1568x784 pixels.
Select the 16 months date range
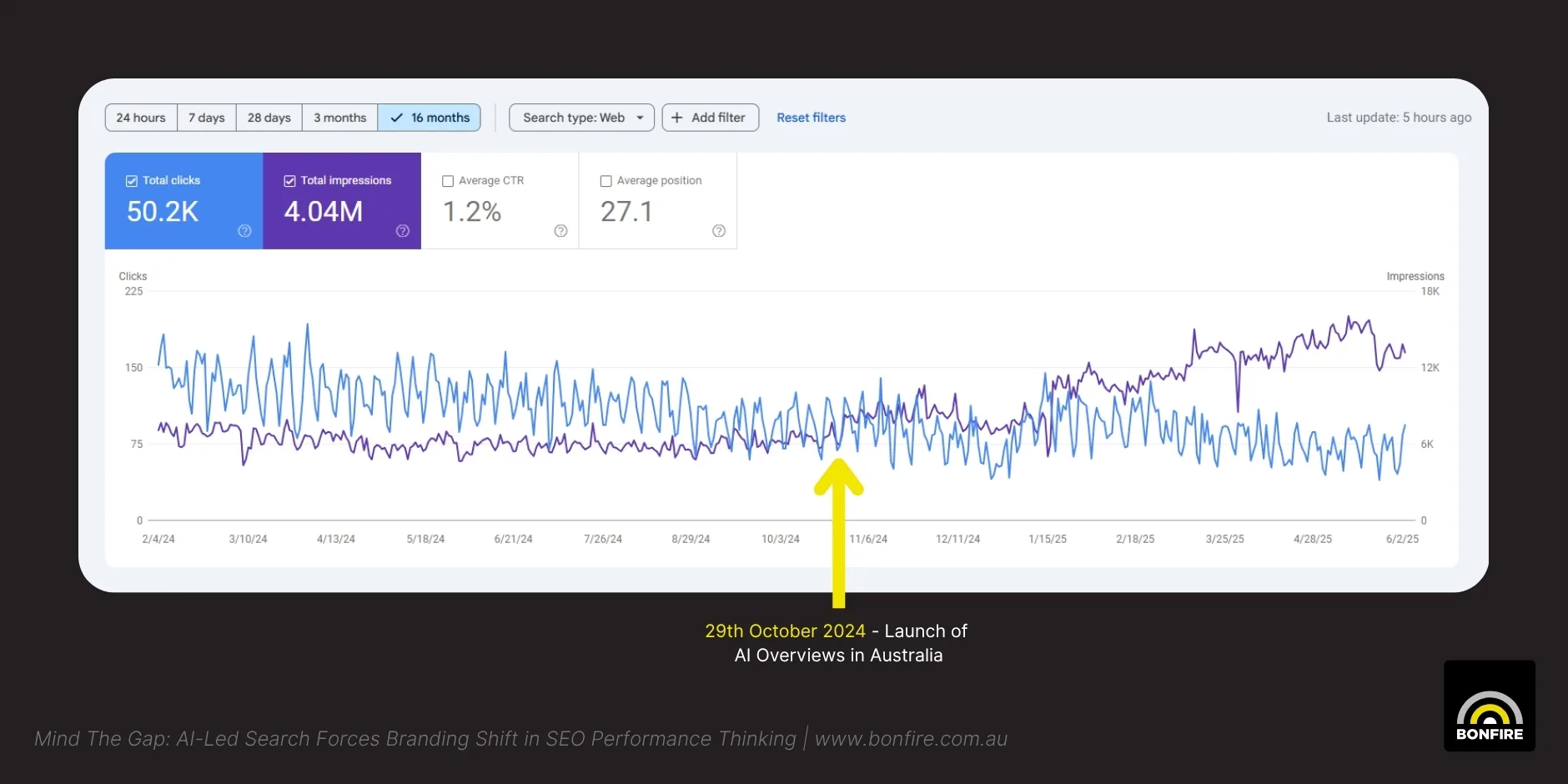click(430, 118)
